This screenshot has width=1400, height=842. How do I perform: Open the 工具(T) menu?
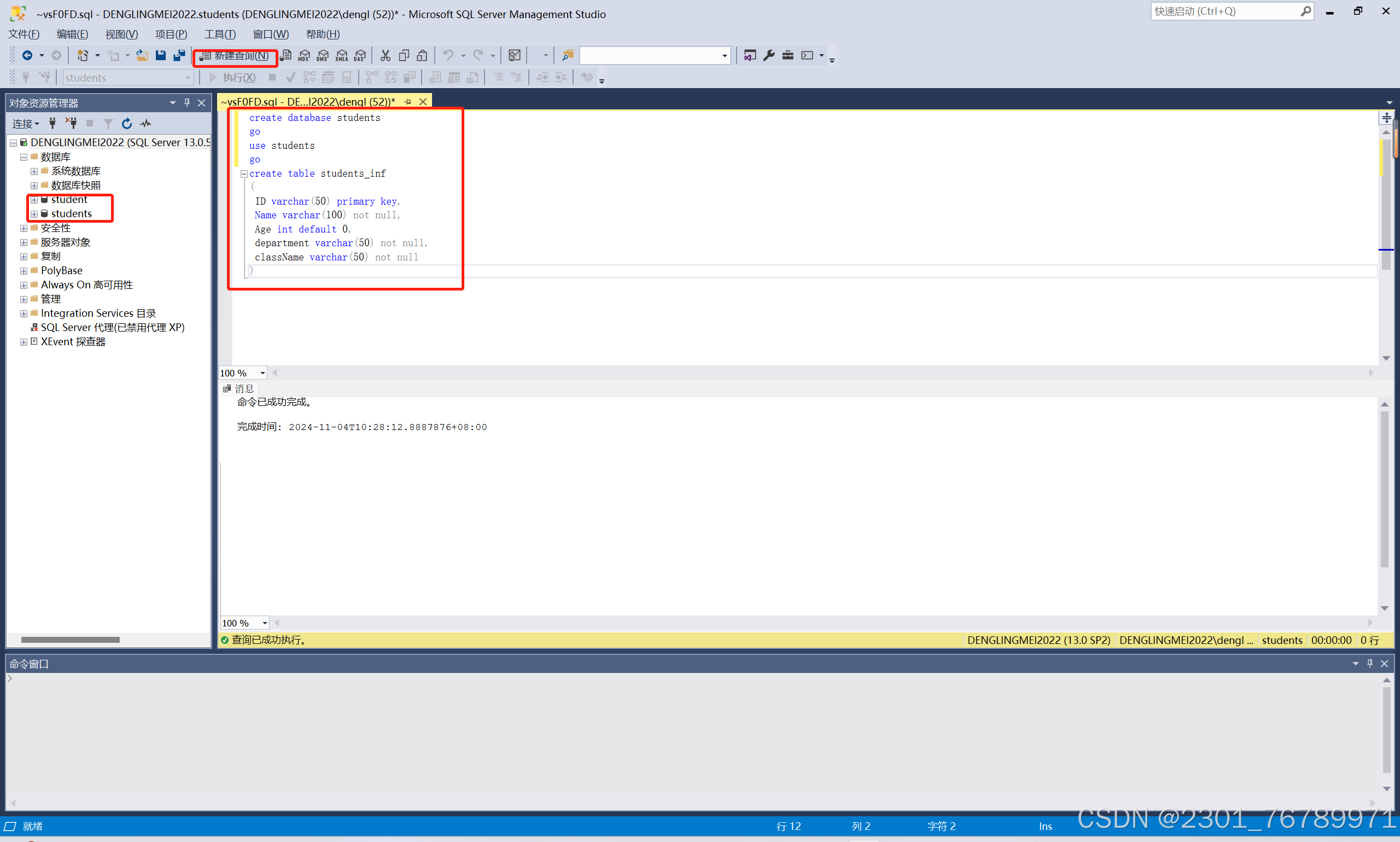(219, 34)
